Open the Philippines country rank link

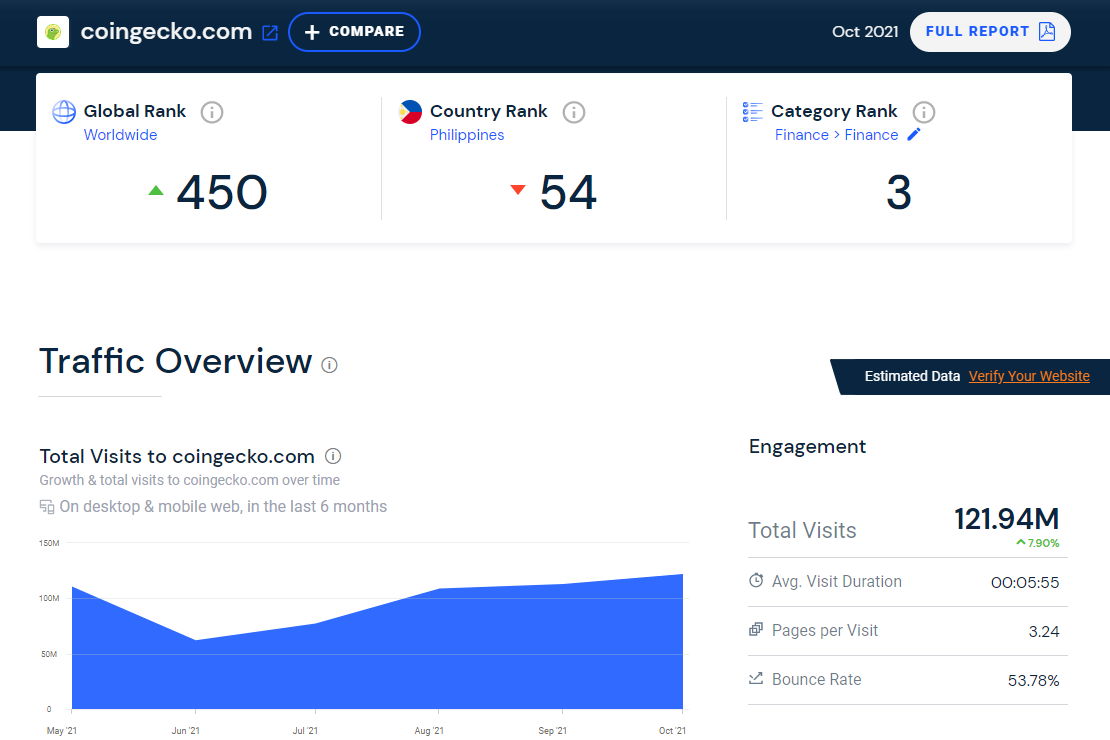(x=466, y=135)
